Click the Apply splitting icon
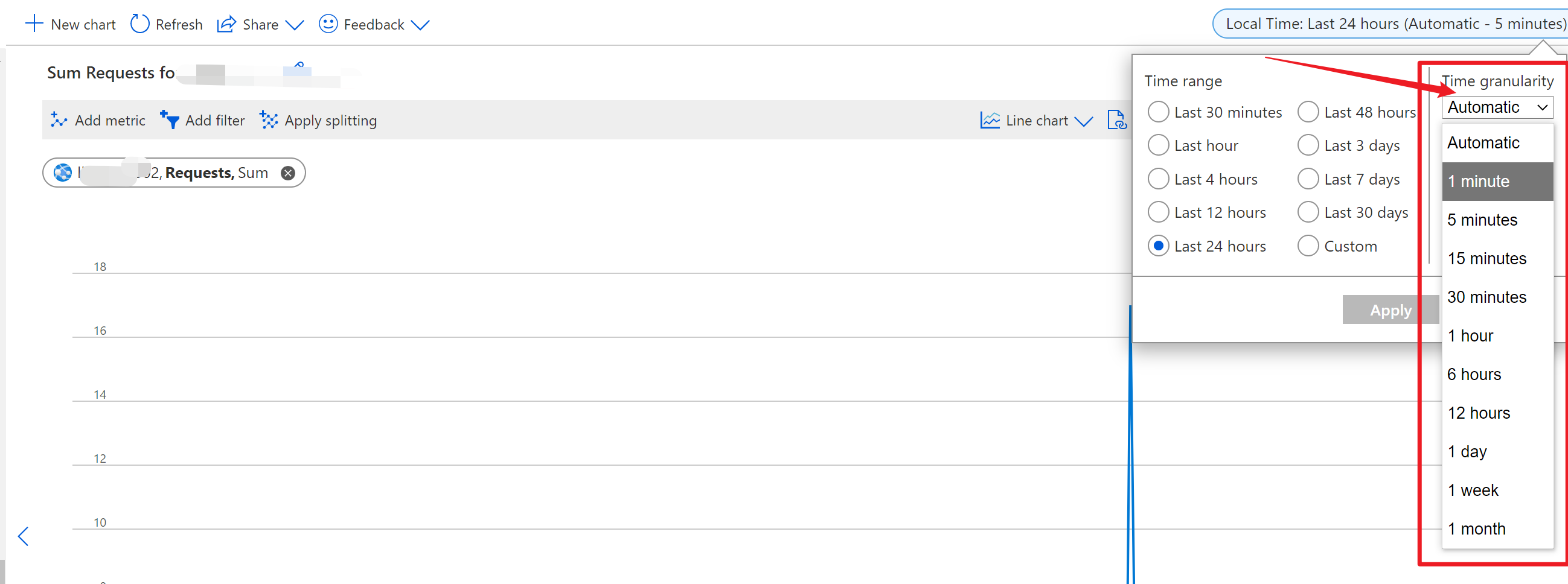Image resolution: width=1568 pixels, height=584 pixels. tap(269, 120)
